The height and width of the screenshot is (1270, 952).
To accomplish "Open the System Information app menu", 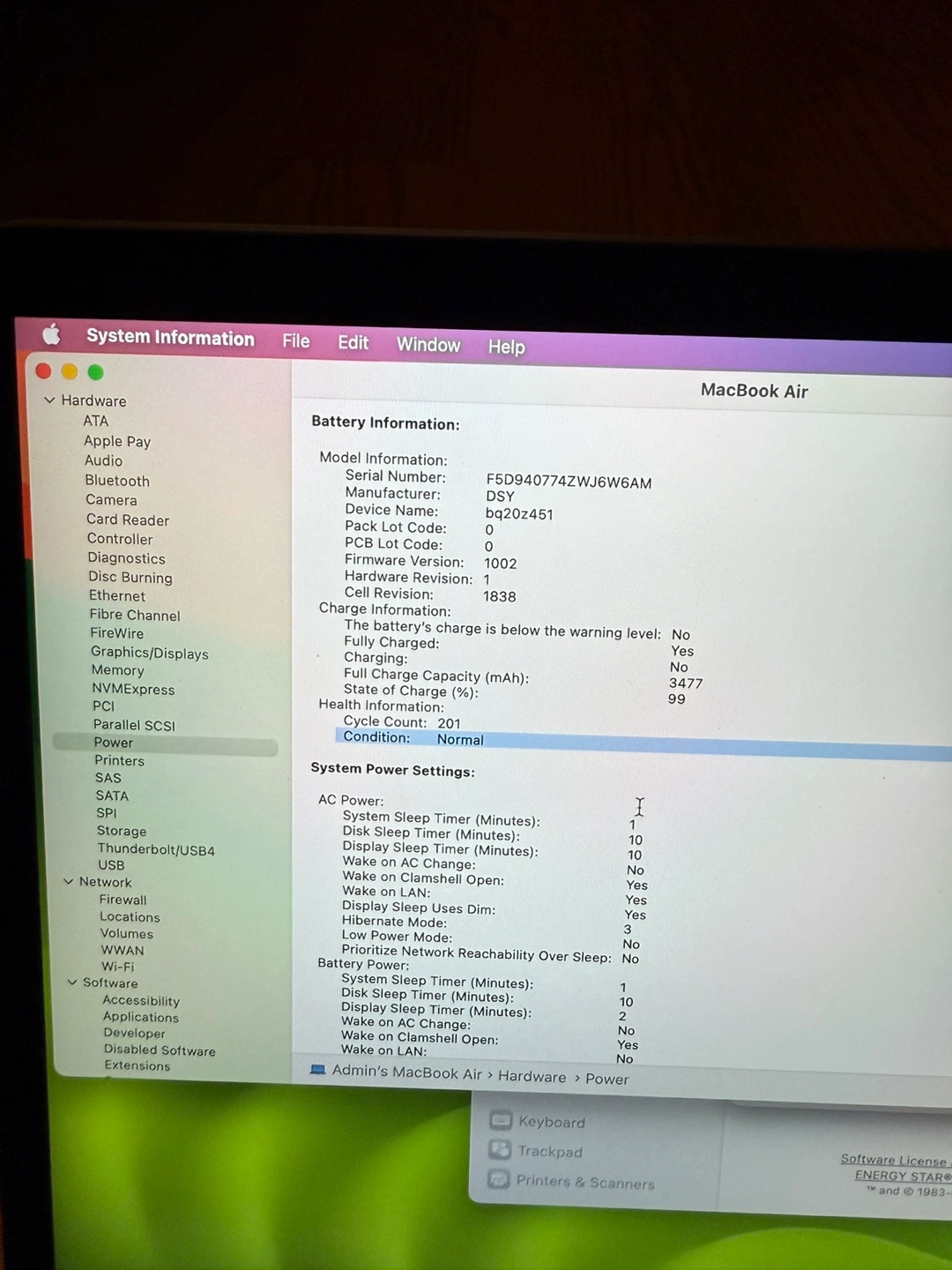I will click(170, 338).
